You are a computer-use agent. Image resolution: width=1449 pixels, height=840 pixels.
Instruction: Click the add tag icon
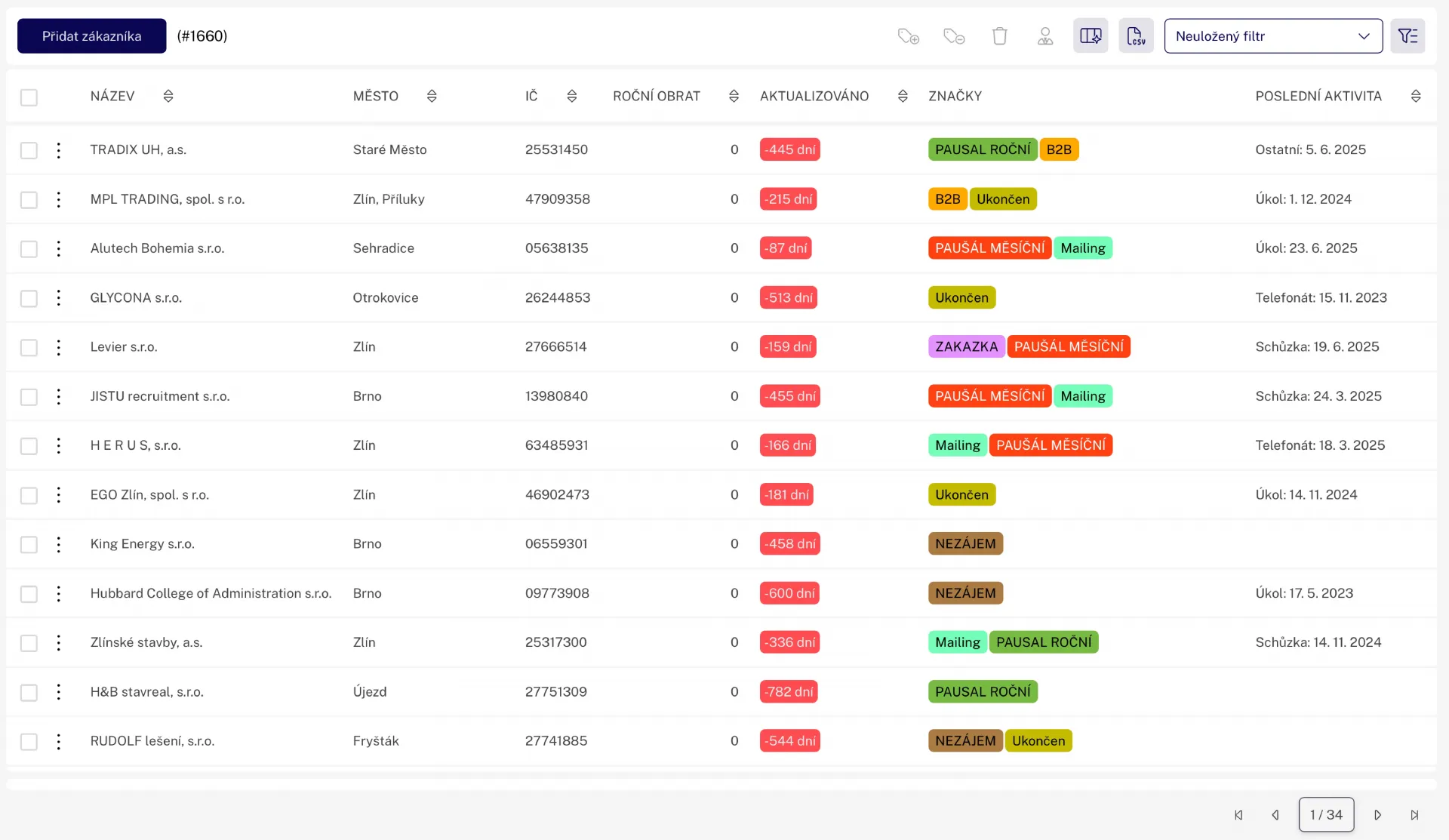(x=908, y=36)
